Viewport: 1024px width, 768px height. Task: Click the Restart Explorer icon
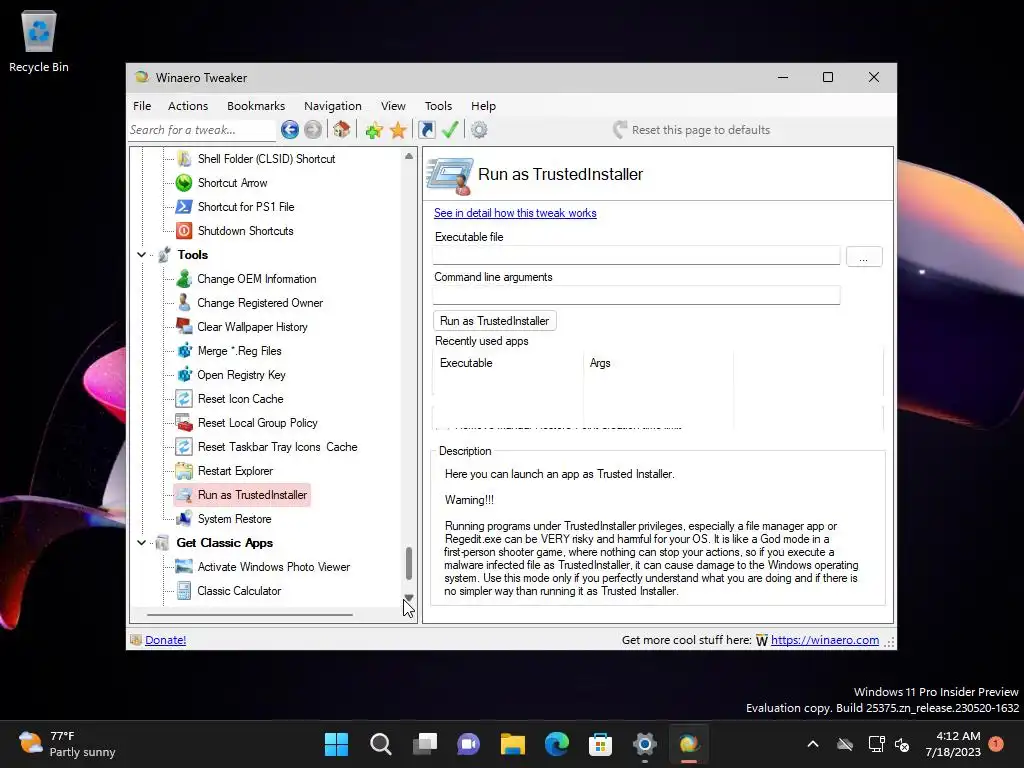tap(184, 471)
